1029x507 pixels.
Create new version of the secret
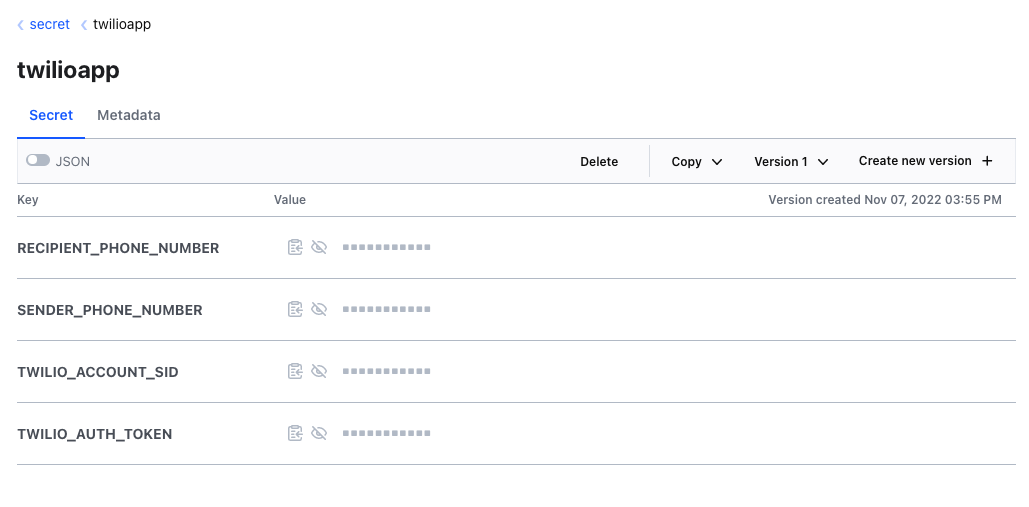[x=925, y=161]
